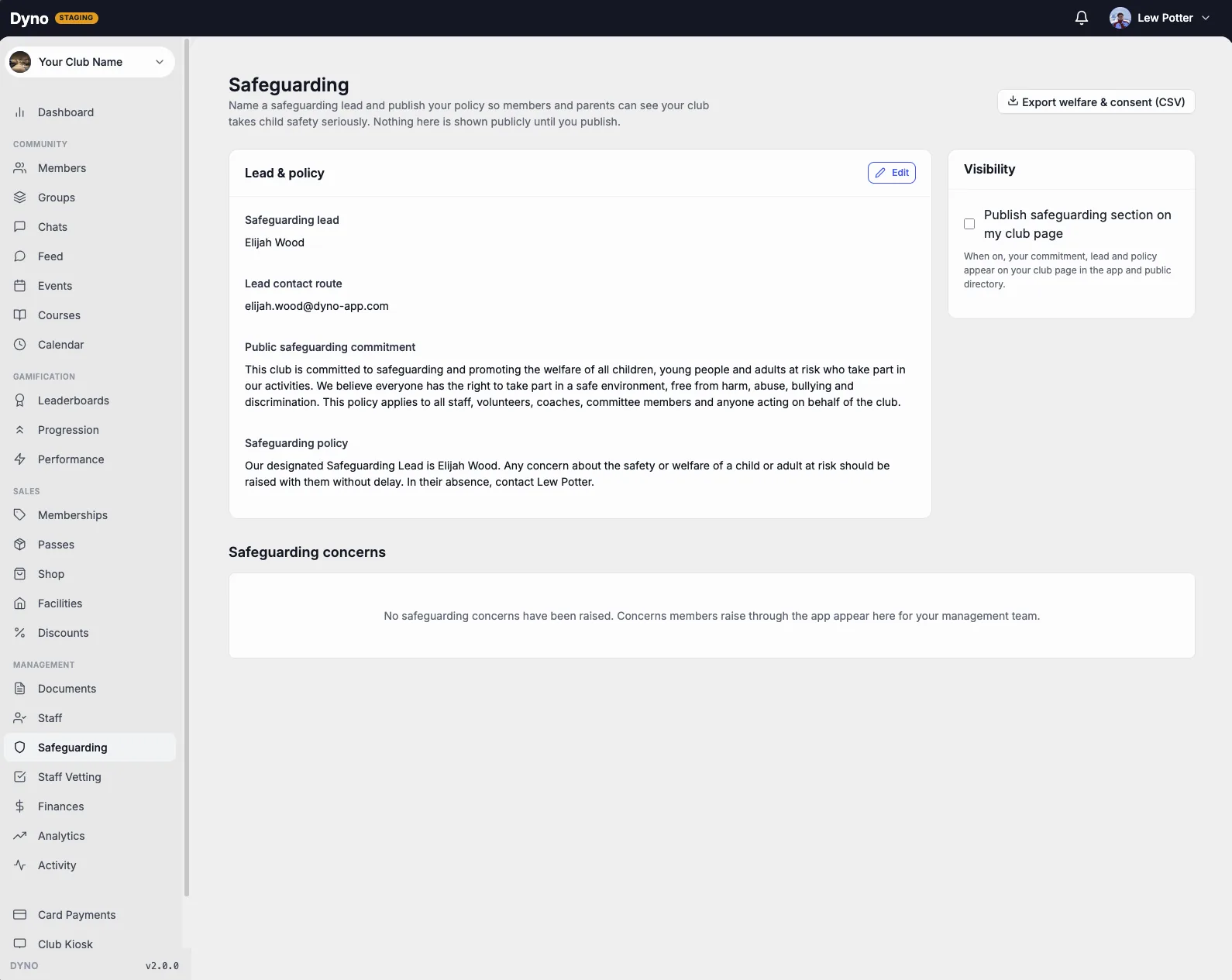
Task: Click the Discounts percent icon
Action: coord(20,633)
